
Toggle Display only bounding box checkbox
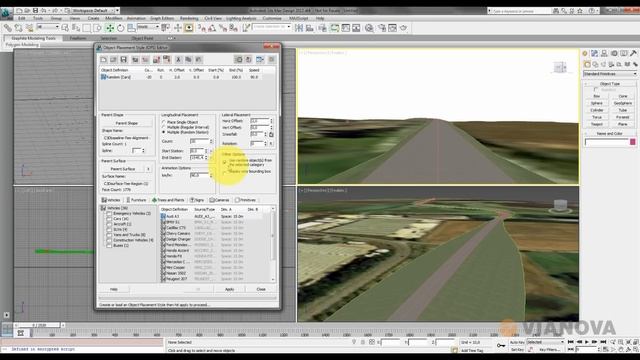(224, 172)
